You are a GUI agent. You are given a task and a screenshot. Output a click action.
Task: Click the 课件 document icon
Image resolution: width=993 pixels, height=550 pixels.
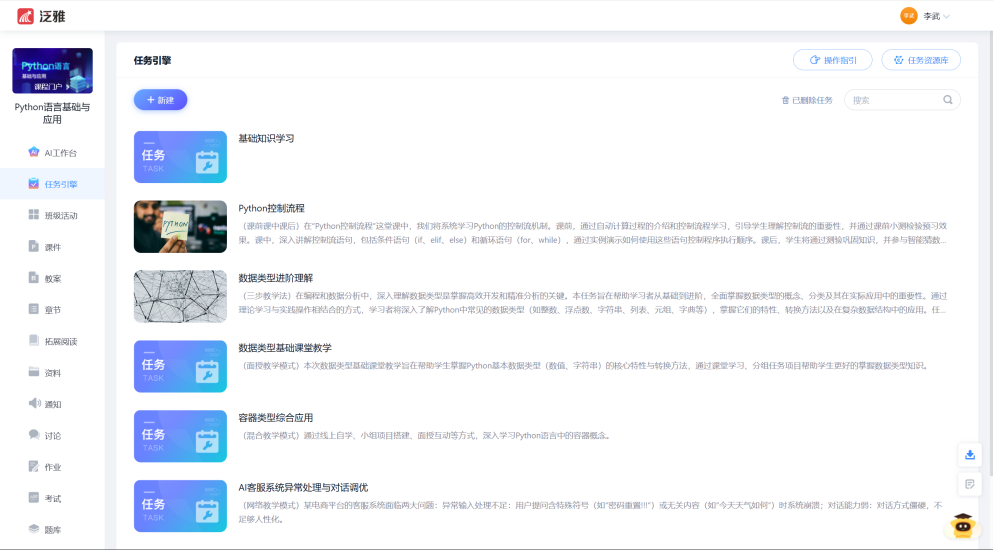(x=34, y=246)
